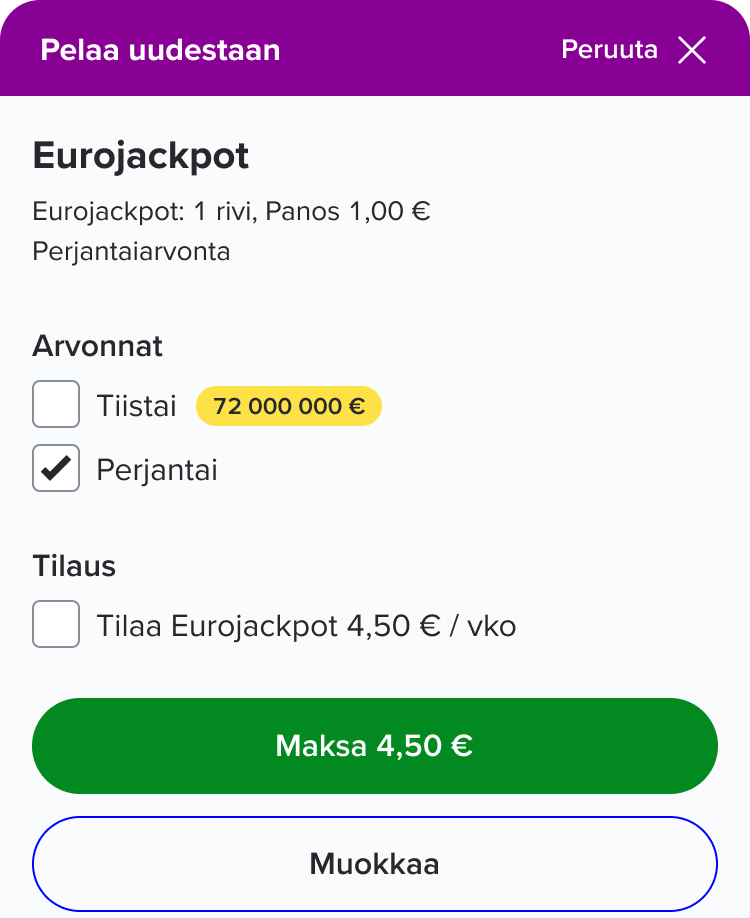
Task: Click the Muokkaa button
Action: click(x=375, y=864)
